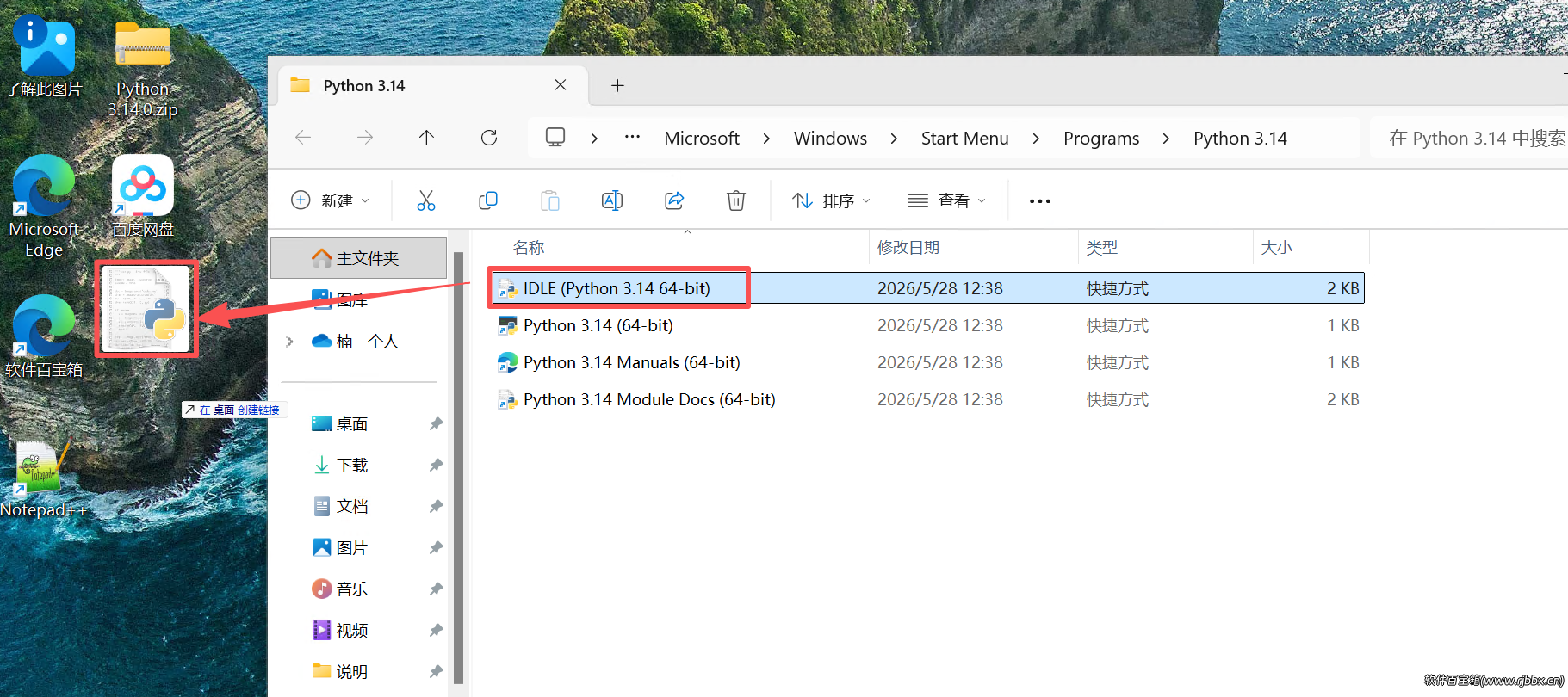Navigate to Start Menu in breadcrumb
The image size is (1568, 697).
coord(964,139)
